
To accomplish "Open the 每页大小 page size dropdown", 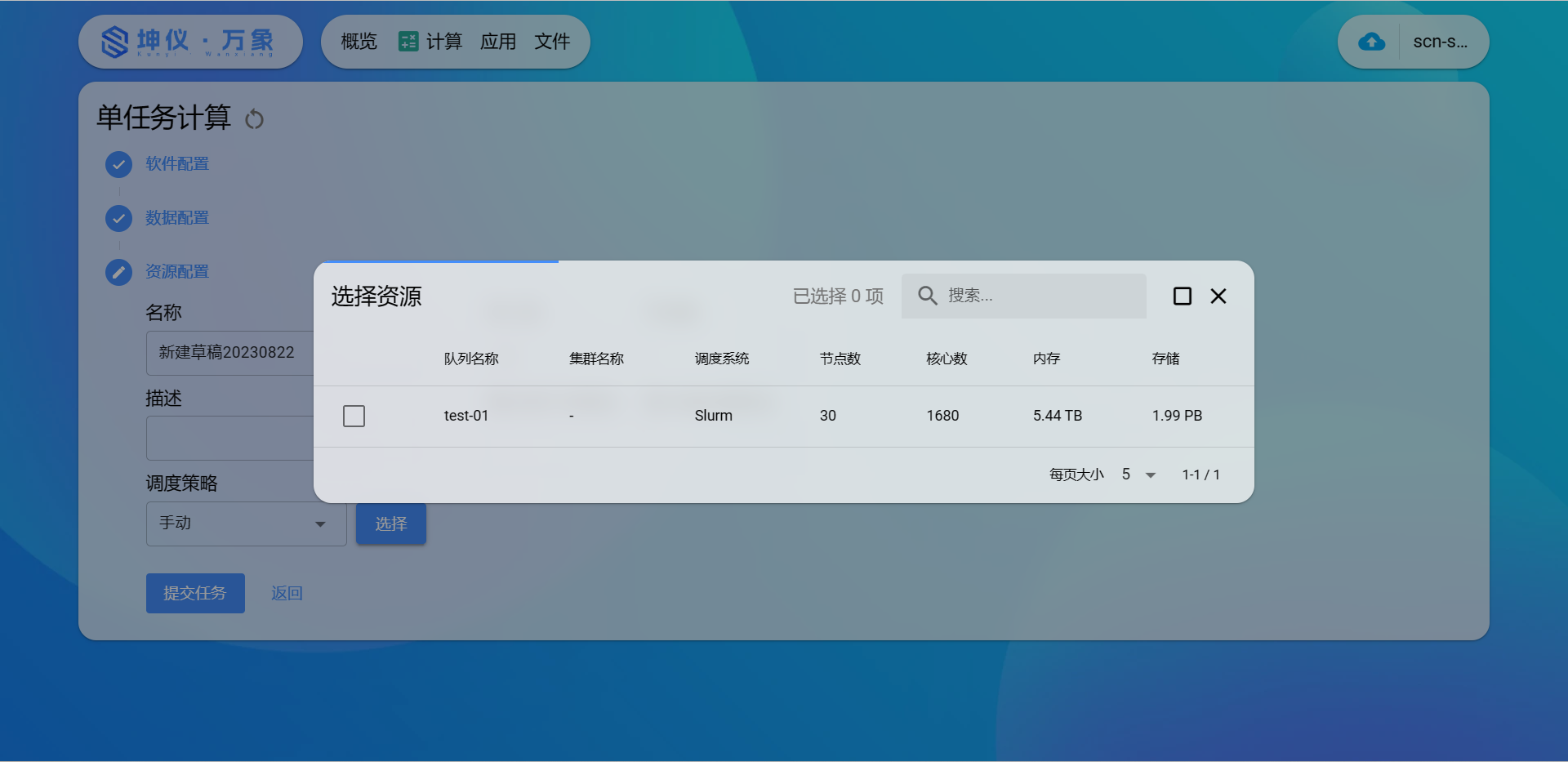I will coord(1139,475).
